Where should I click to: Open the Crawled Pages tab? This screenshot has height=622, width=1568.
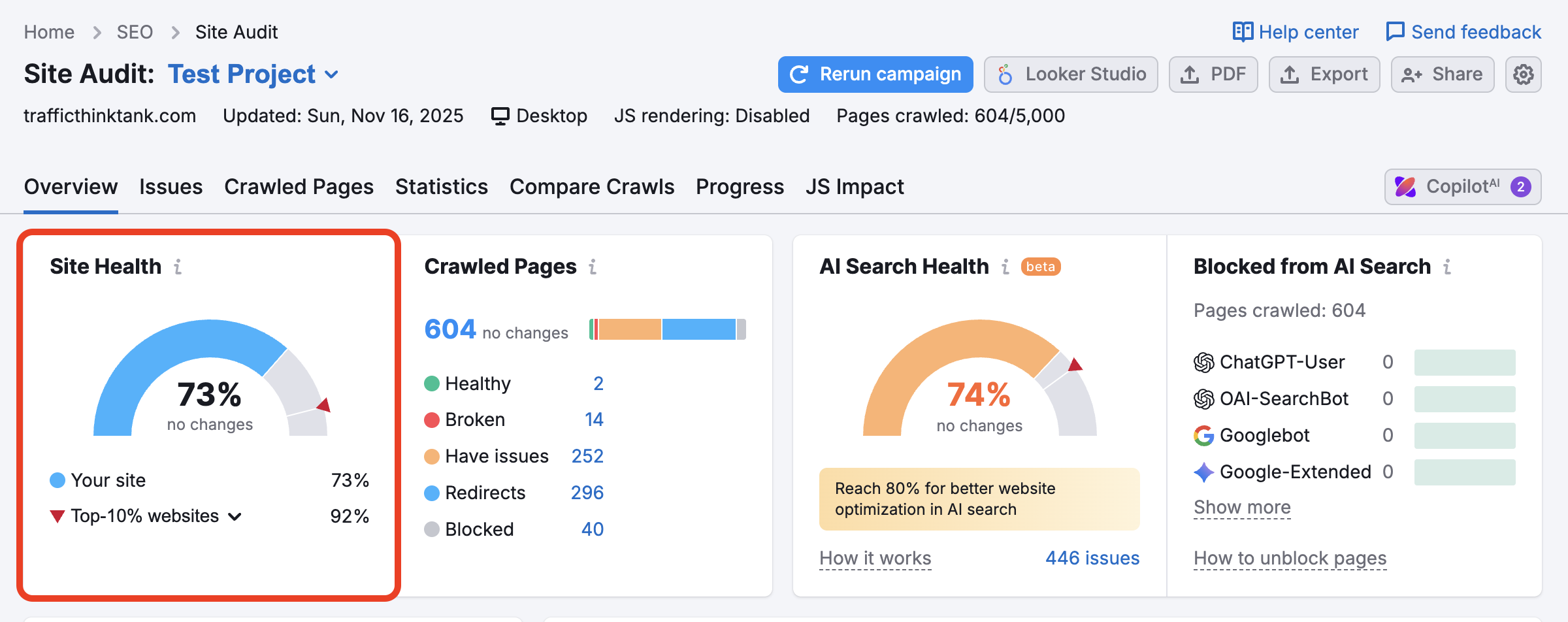pos(299,187)
